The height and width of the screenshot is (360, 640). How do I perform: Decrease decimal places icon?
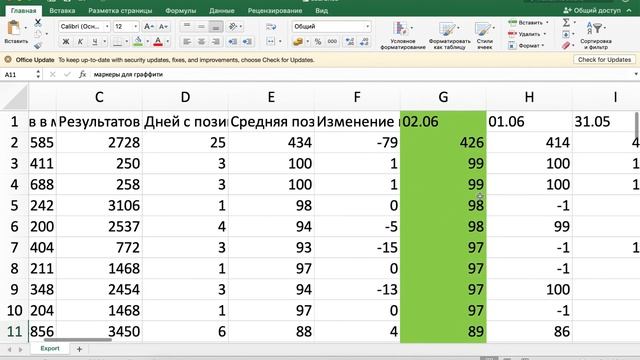[364, 41]
